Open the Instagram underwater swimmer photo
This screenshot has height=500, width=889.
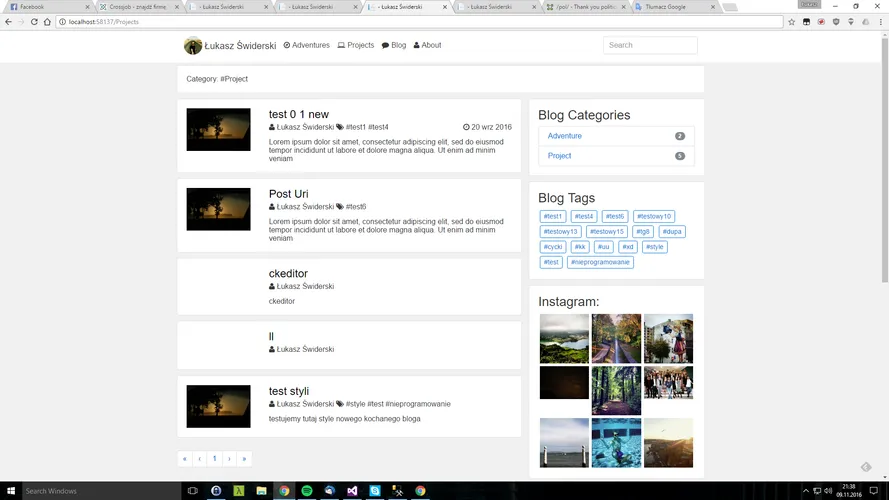pos(616,443)
